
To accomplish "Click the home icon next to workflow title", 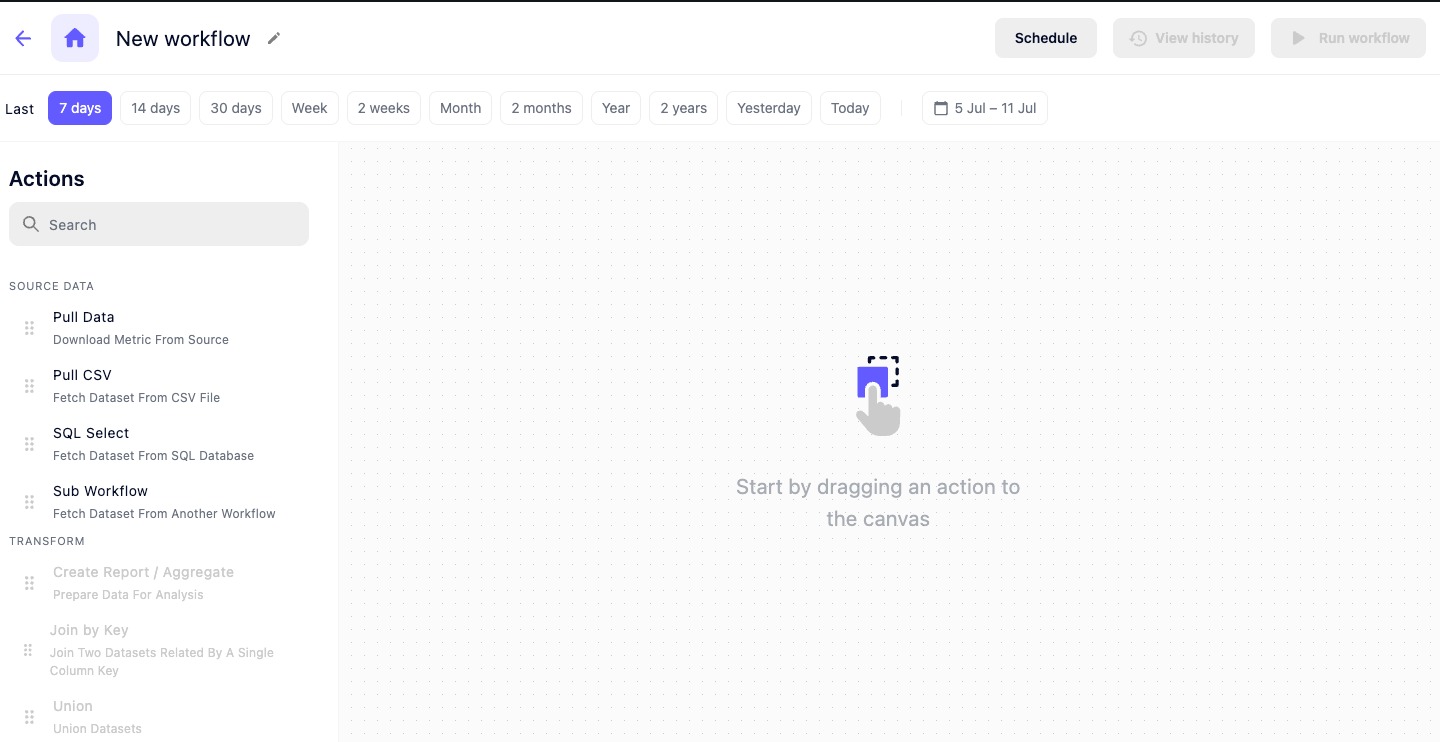I will pyautogui.click(x=74, y=37).
